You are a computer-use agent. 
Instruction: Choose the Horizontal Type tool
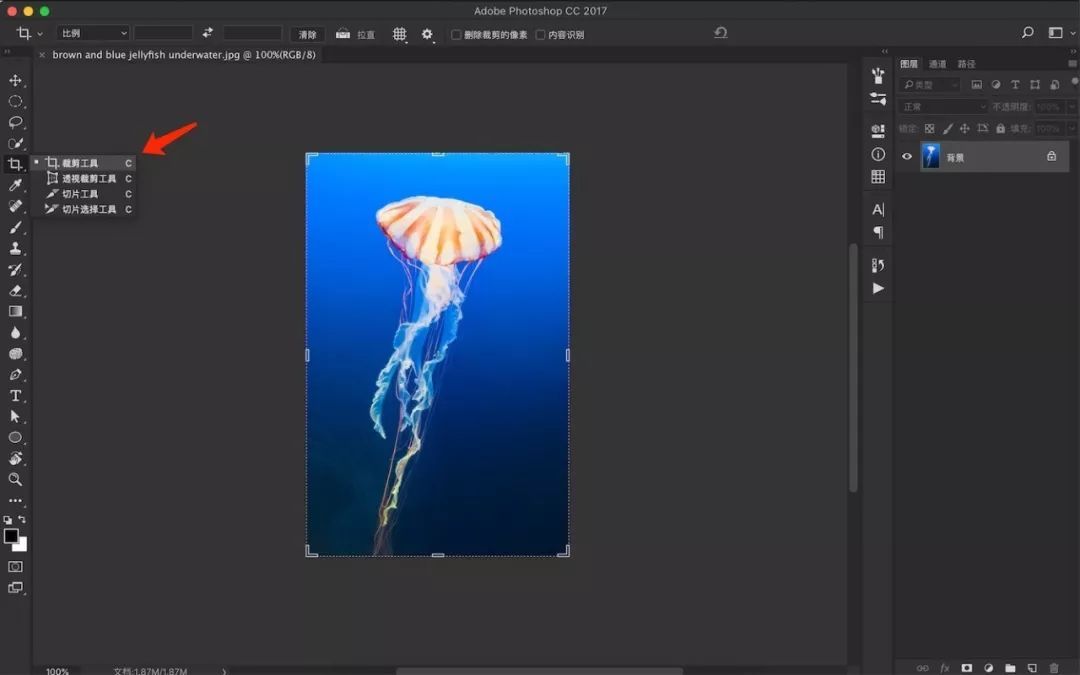pos(15,395)
